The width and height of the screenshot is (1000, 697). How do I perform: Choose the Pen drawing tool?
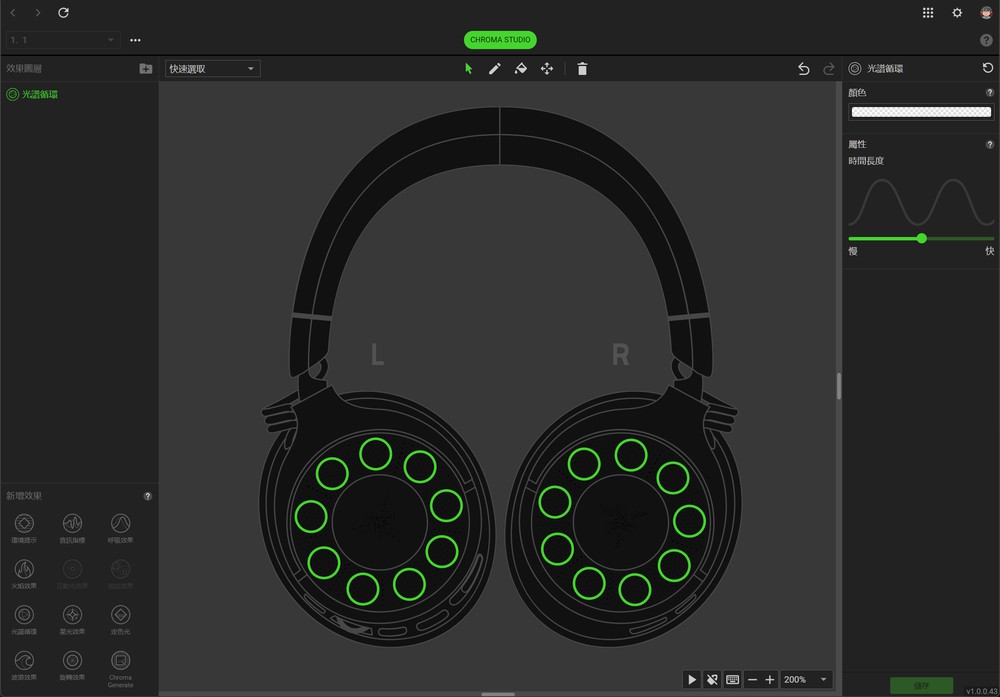click(495, 69)
